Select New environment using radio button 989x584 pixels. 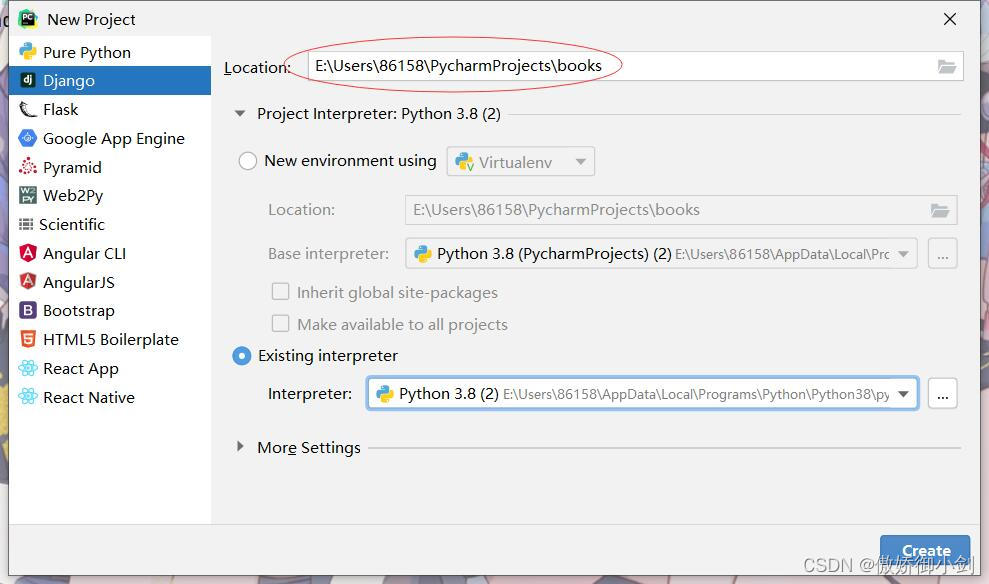[x=247, y=161]
